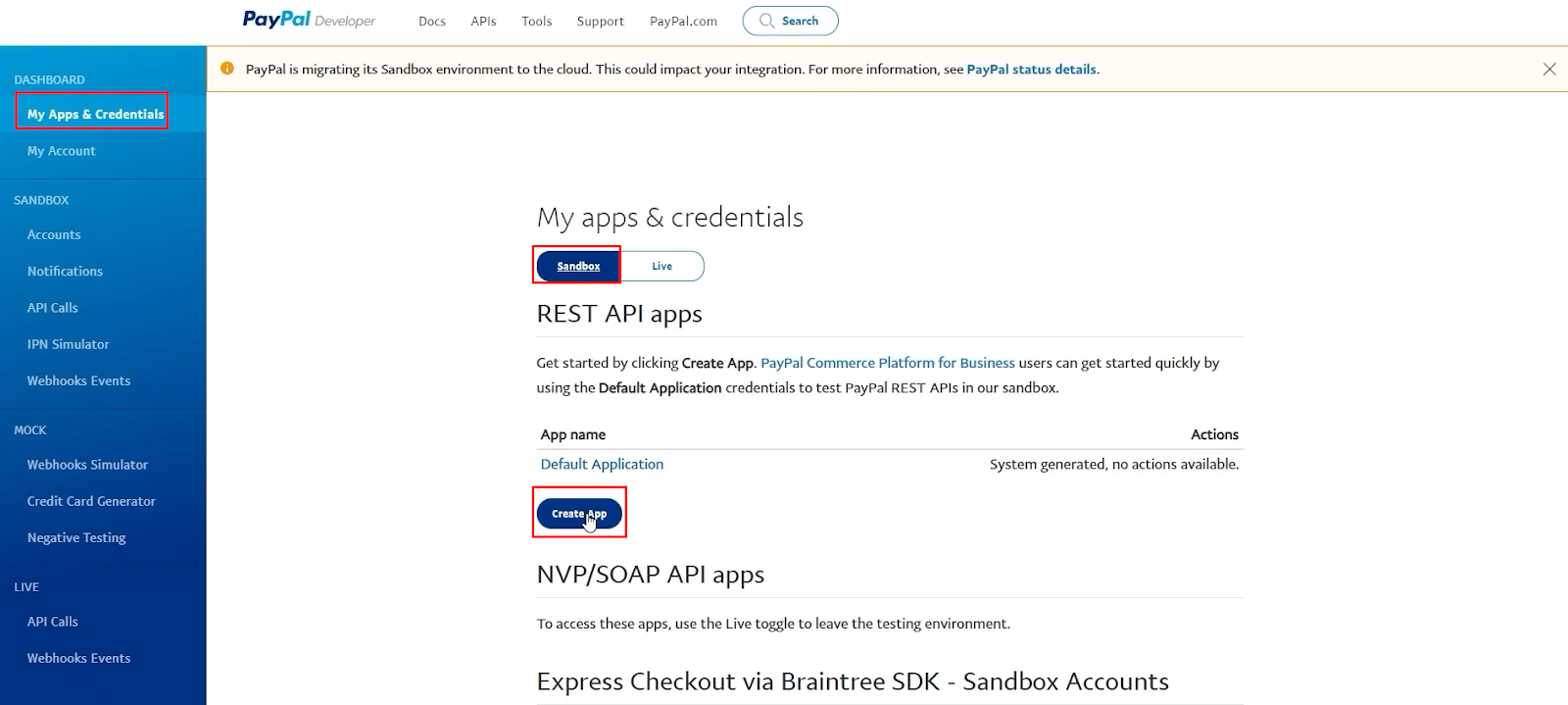
Task: Open the Support menu
Action: point(600,21)
